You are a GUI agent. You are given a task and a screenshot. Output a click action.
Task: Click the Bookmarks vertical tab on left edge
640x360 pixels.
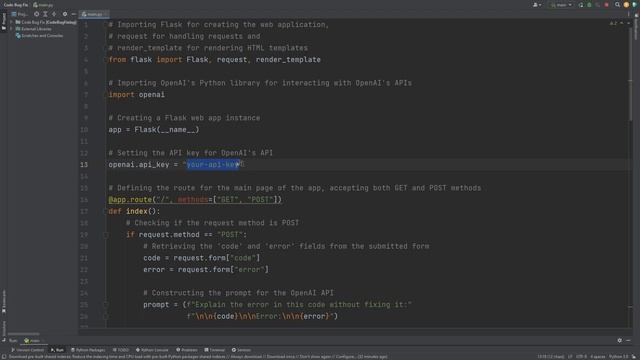[x=4, y=301]
